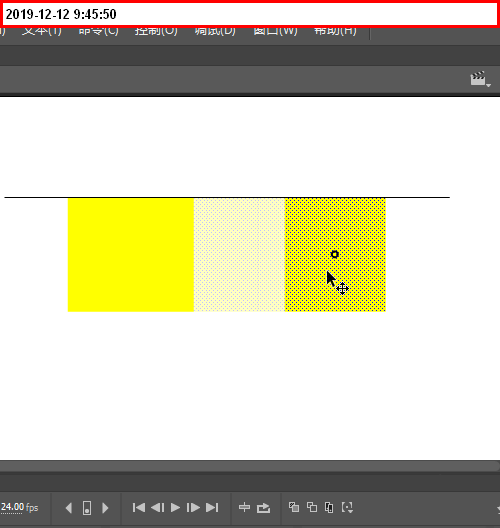500x528 pixels.
Task: Open the 窗口(W) menu
Action: [275, 31]
